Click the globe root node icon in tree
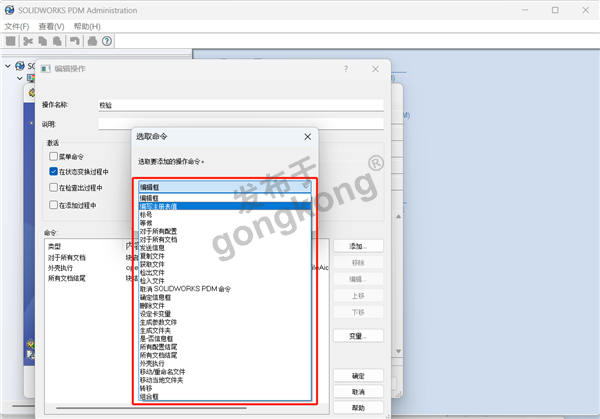The width and height of the screenshot is (600, 419). 20,66
